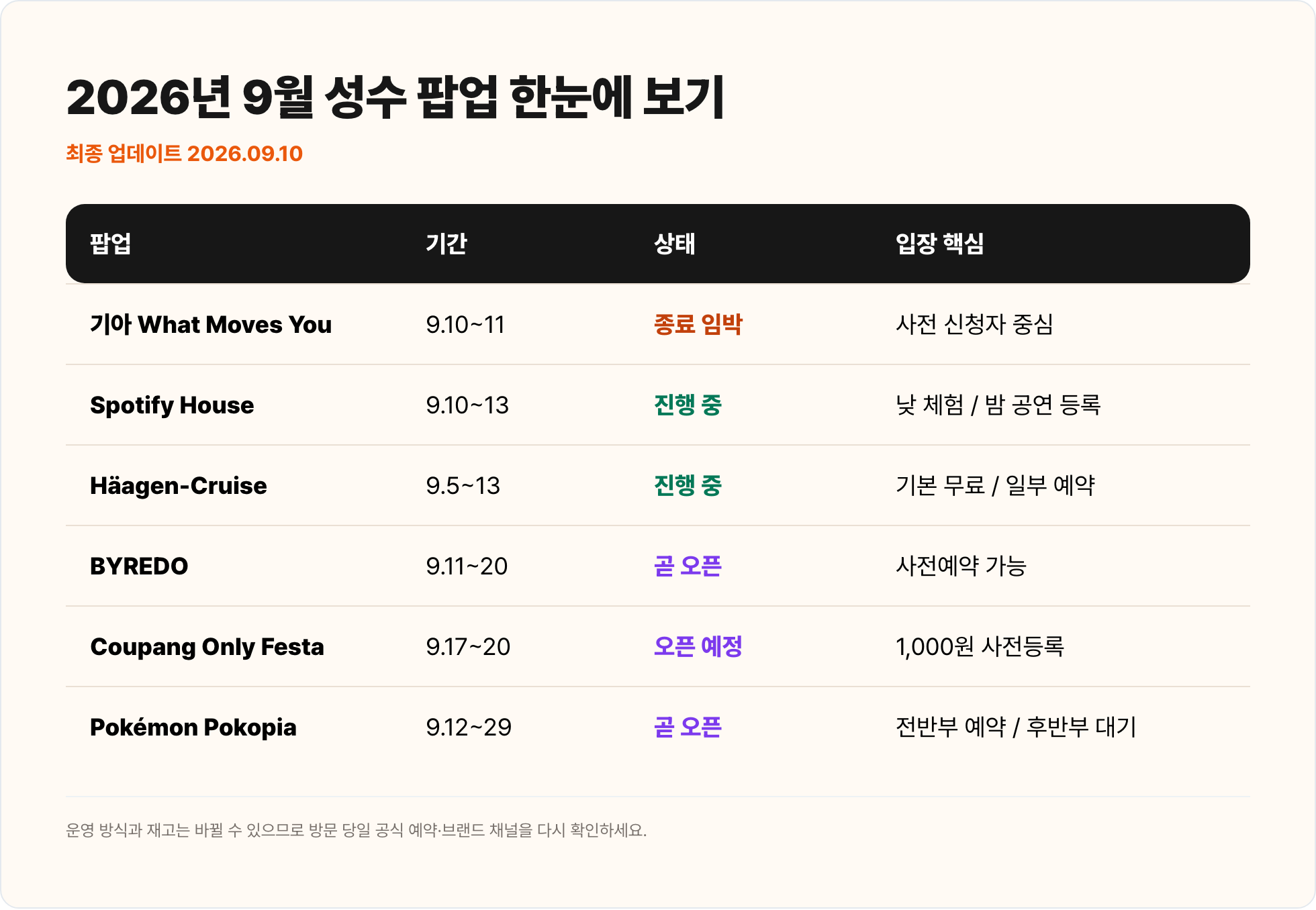Click the 곧 오픈 status in the Pokémon Pokopia row
This screenshot has height=910, width=1316.
click(x=688, y=727)
